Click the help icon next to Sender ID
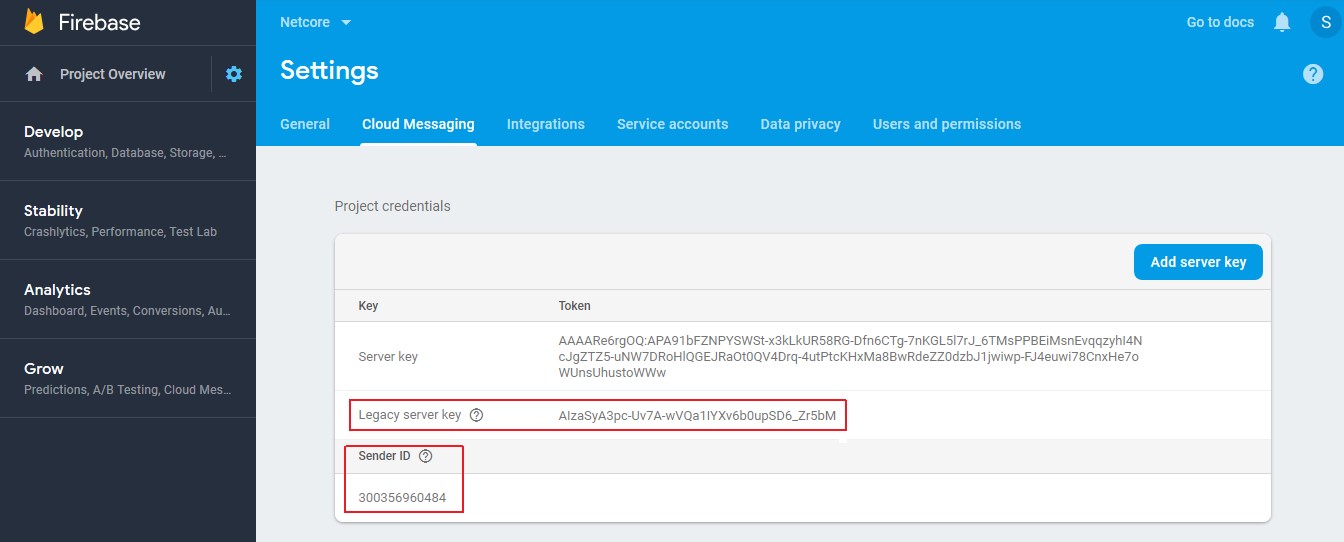 coord(426,456)
